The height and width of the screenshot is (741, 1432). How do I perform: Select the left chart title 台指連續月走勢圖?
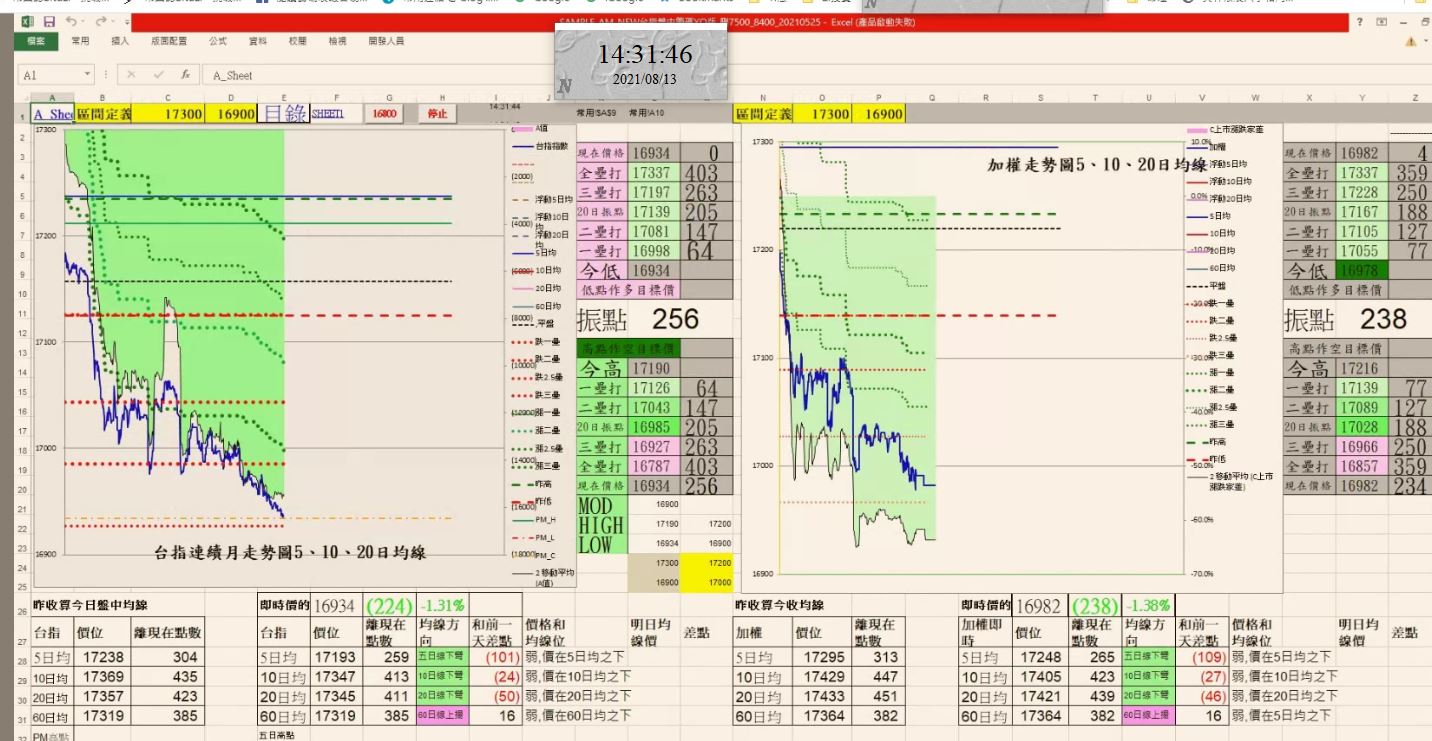coord(290,551)
